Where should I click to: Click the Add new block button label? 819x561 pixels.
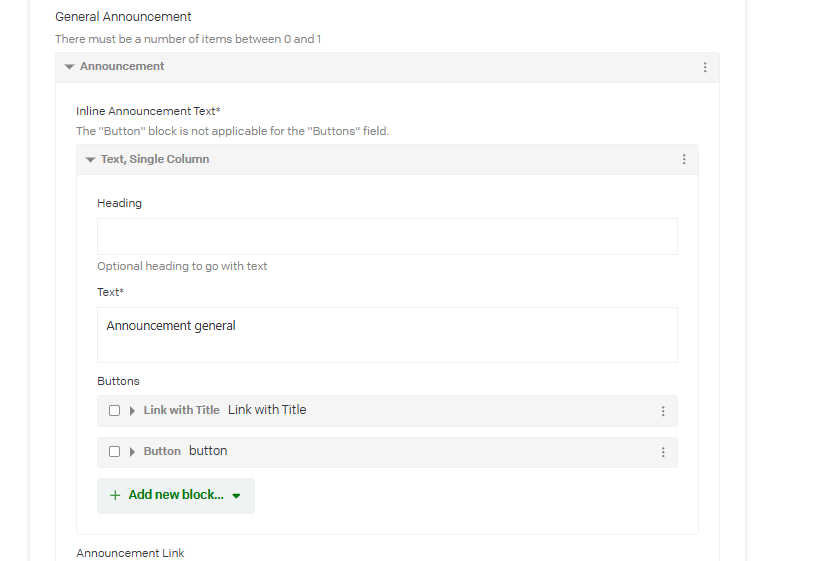(176, 495)
